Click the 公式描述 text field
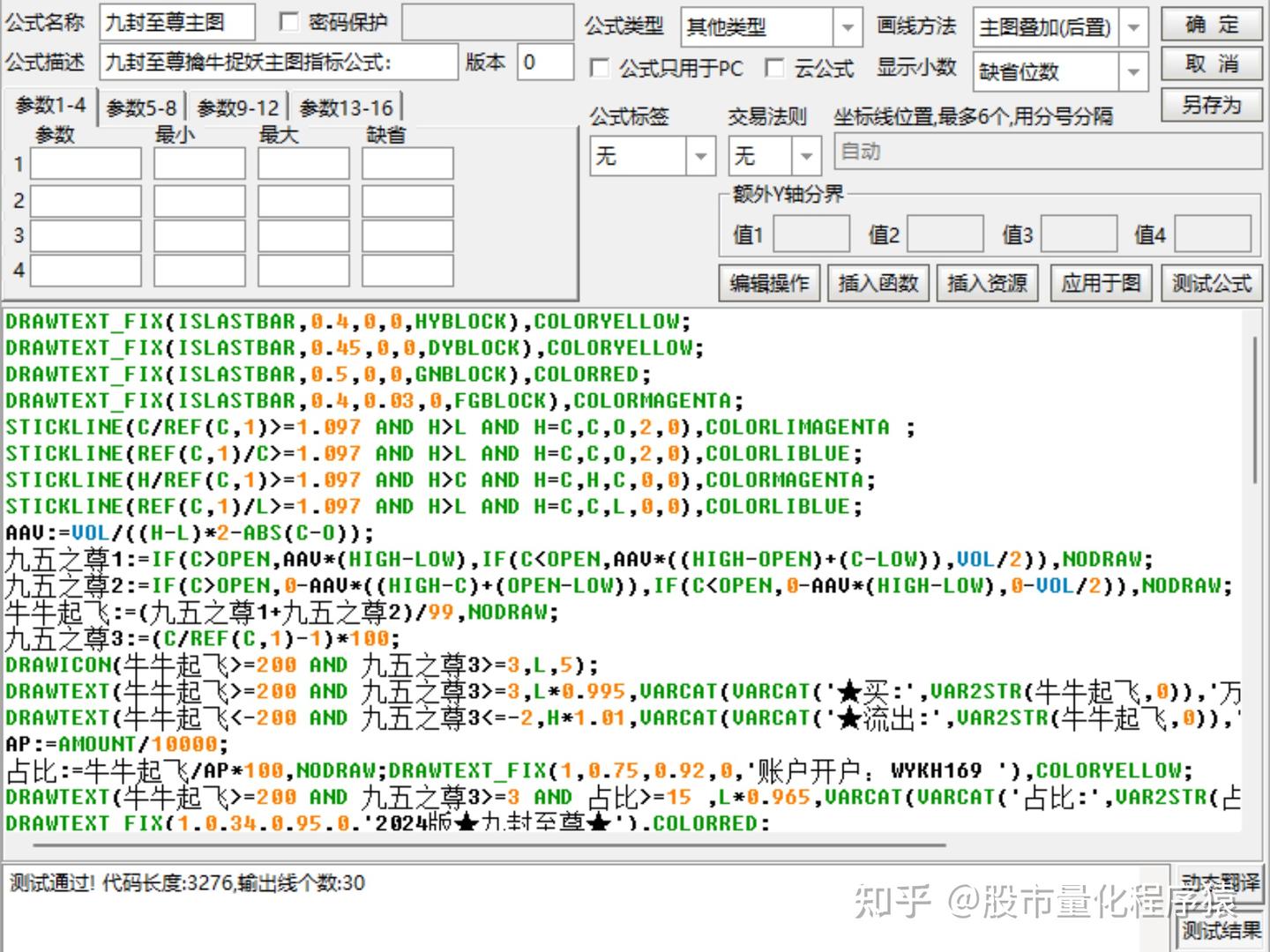This screenshot has width=1270, height=952. (279, 63)
